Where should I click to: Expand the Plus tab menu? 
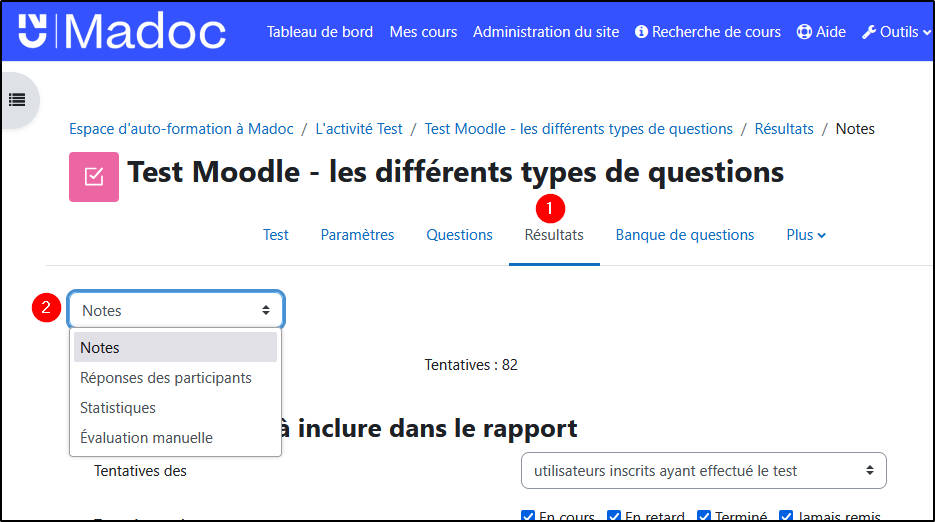tap(806, 235)
